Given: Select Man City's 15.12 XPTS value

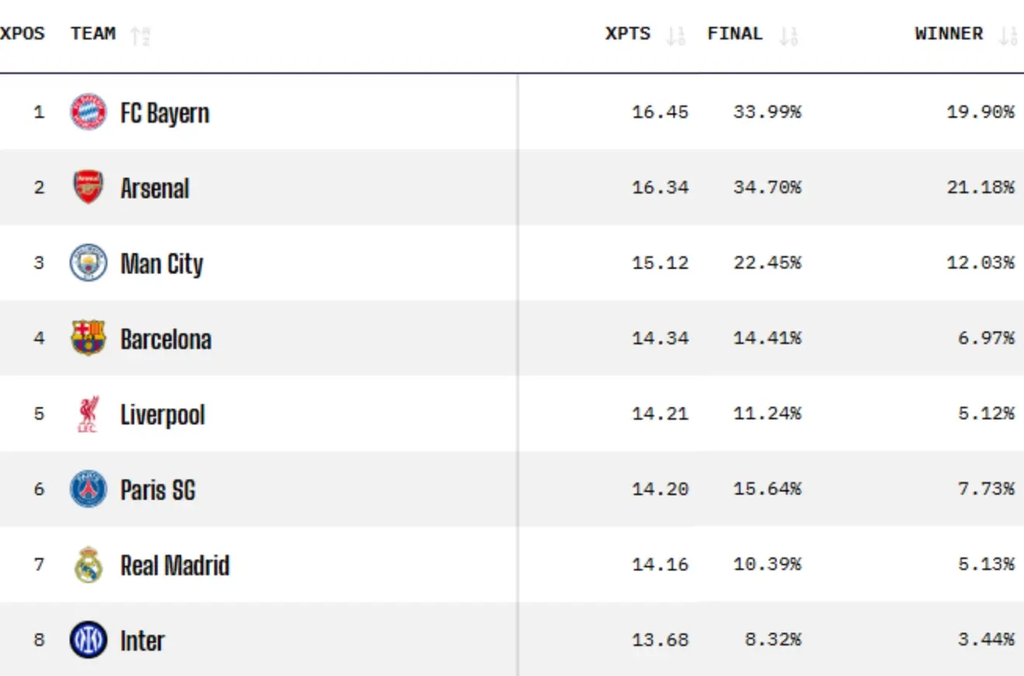Looking at the screenshot, I should (x=660, y=263).
